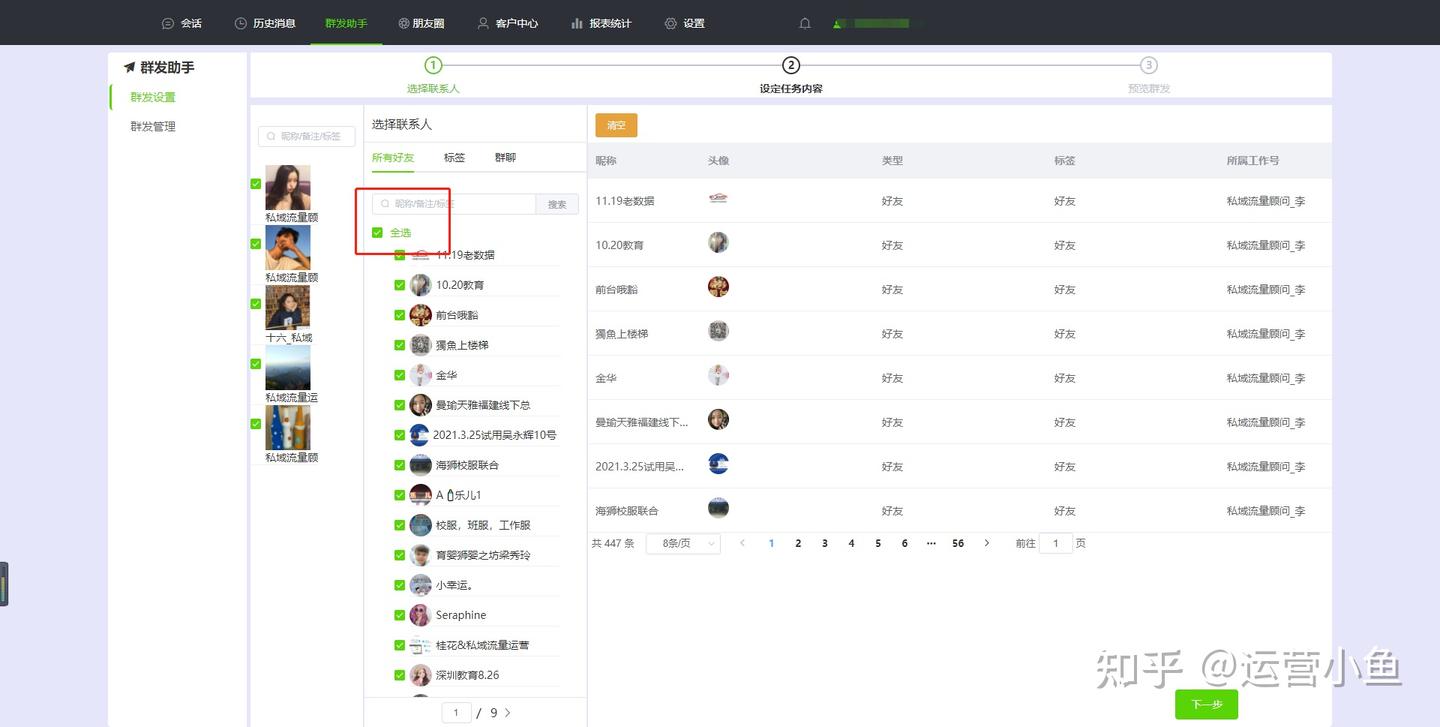The image size is (1440, 727).
Task: Switch to the 标签 tab
Action: point(454,157)
